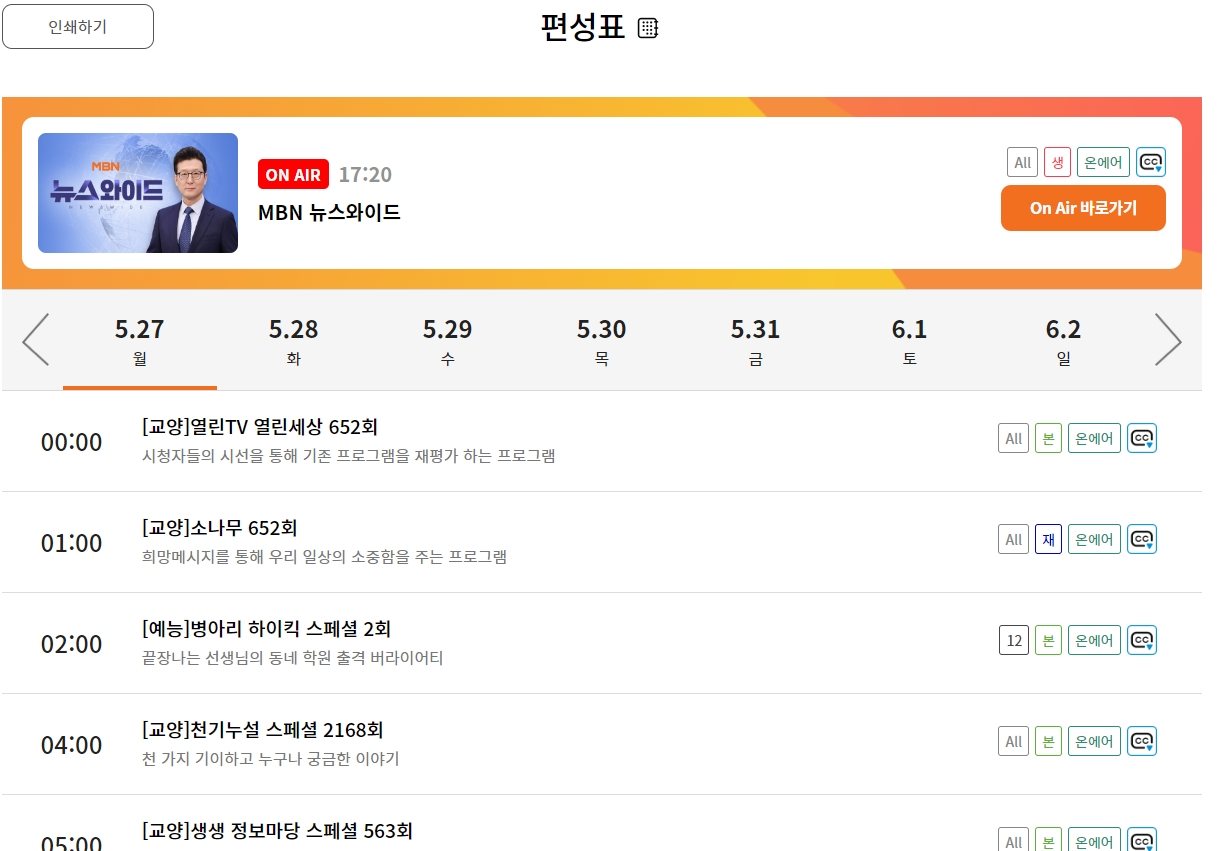Image resolution: width=1231 pixels, height=851 pixels.
Task: Click CC icon on 열린TV 열린세상 row
Action: (1142, 438)
